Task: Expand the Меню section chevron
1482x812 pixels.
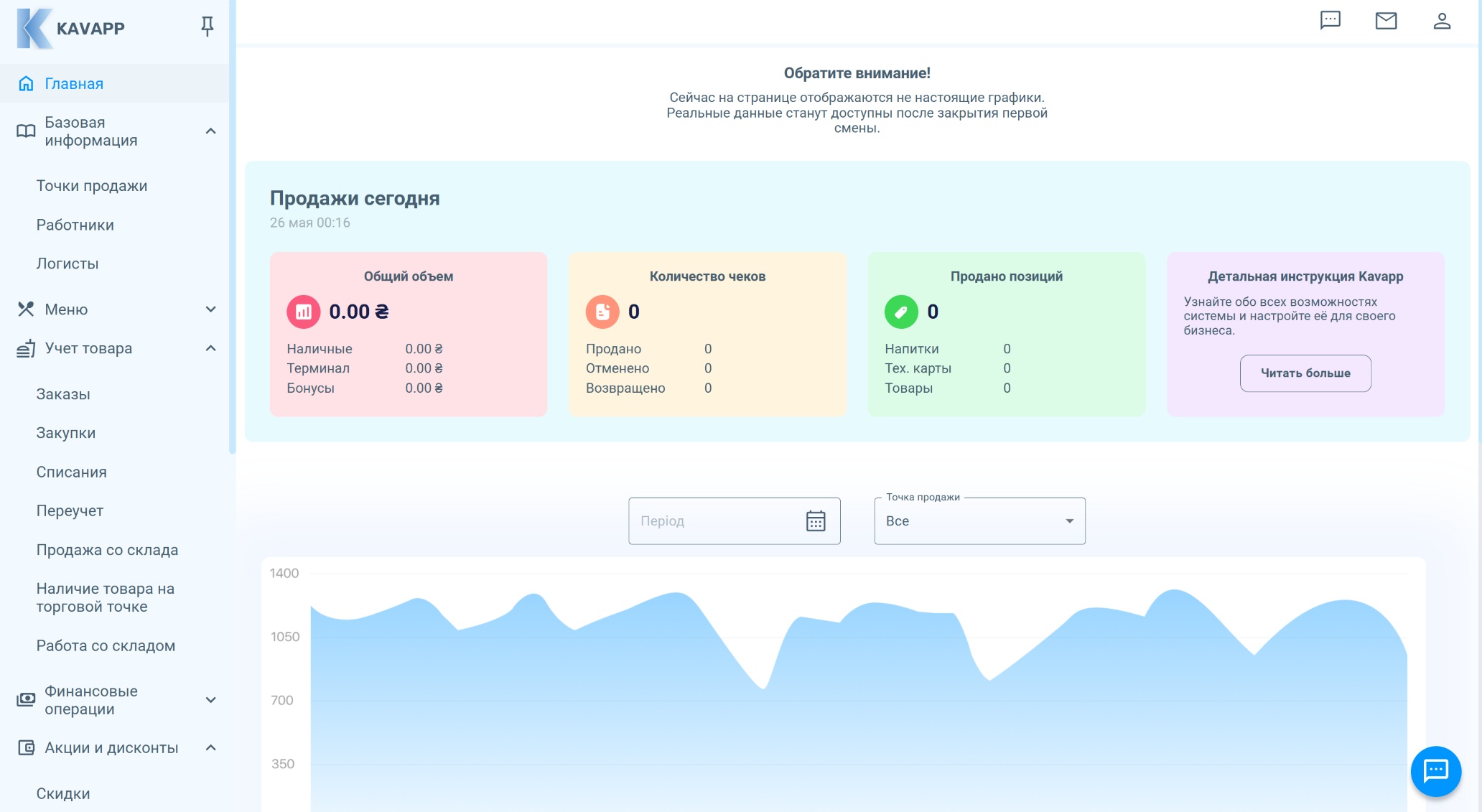Action: pyautogui.click(x=210, y=309)
